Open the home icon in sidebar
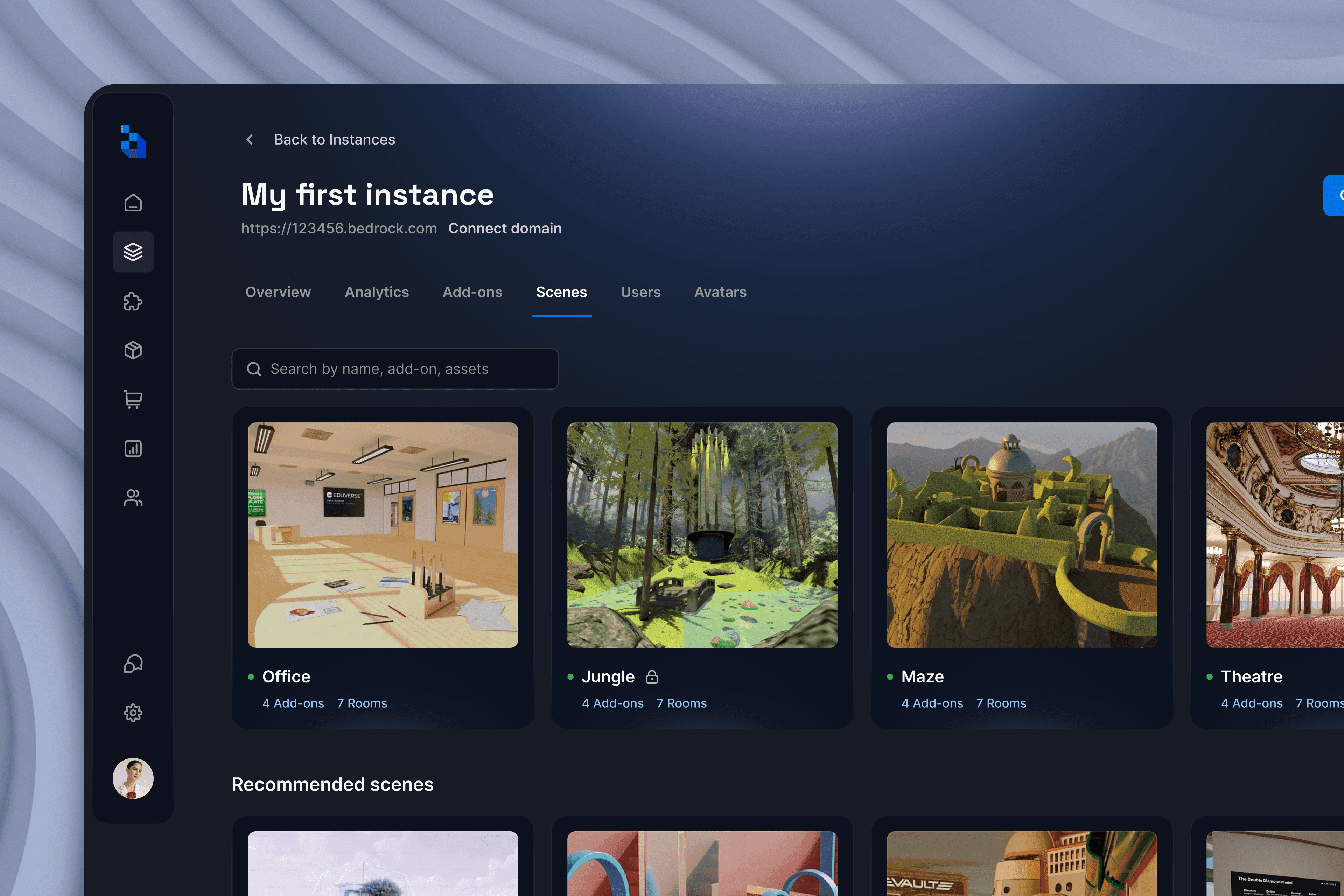 (x=133, y=203)
